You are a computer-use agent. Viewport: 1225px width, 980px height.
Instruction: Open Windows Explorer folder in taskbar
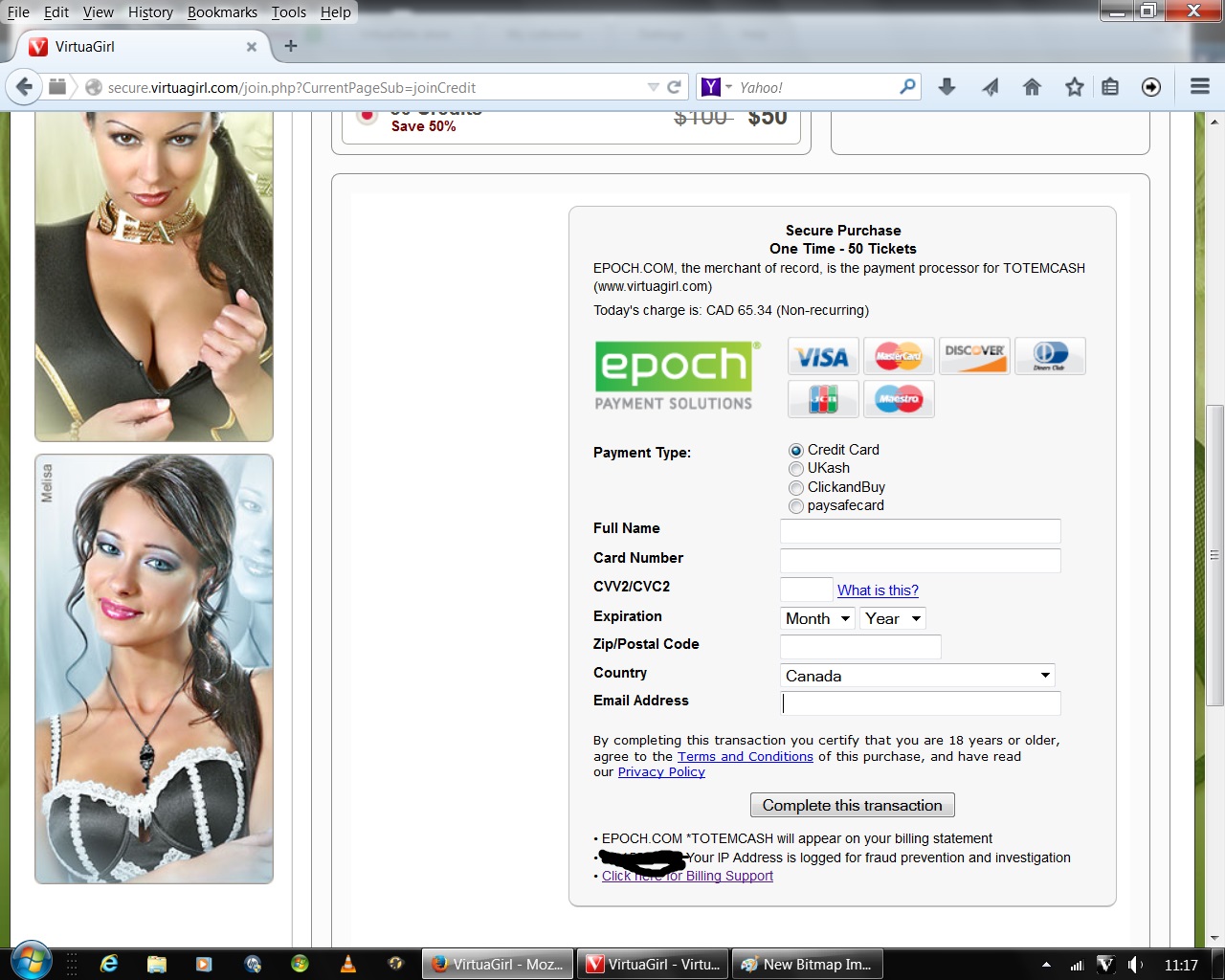(157, 964)
